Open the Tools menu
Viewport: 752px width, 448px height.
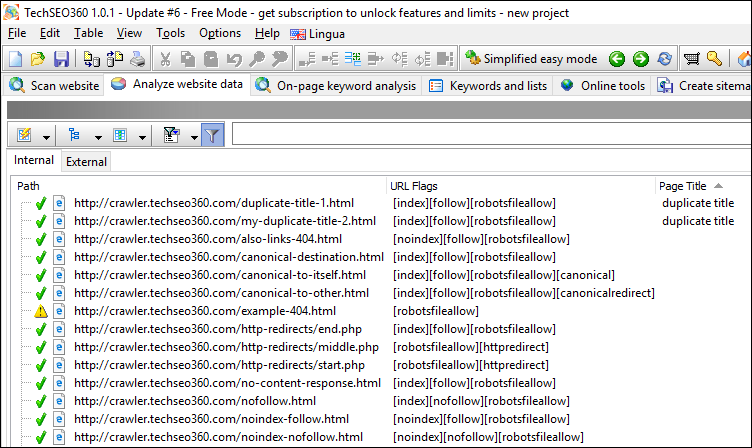(170, 33)
